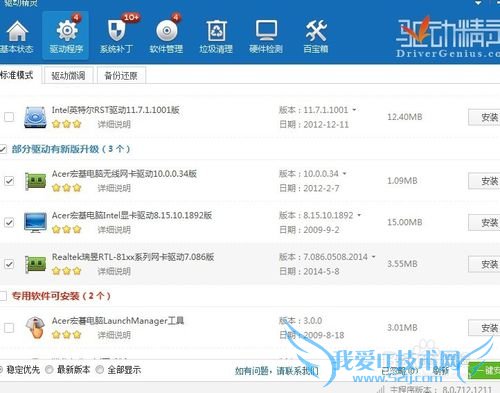Select the 全部显示 radio button

click(x=100, y=370)
